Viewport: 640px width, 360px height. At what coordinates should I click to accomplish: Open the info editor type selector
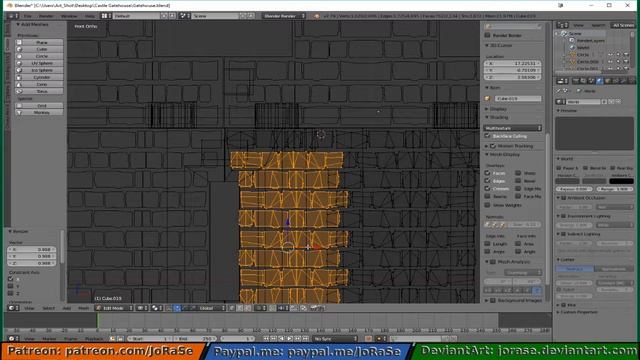point(13,16)
